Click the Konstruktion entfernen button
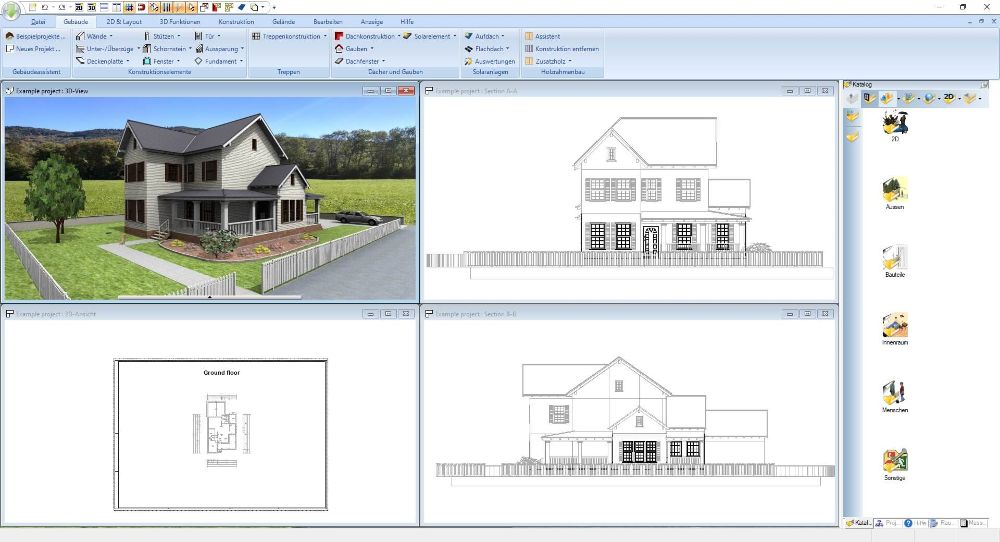This screenshot has height=542, width=1000. [562, 48]
